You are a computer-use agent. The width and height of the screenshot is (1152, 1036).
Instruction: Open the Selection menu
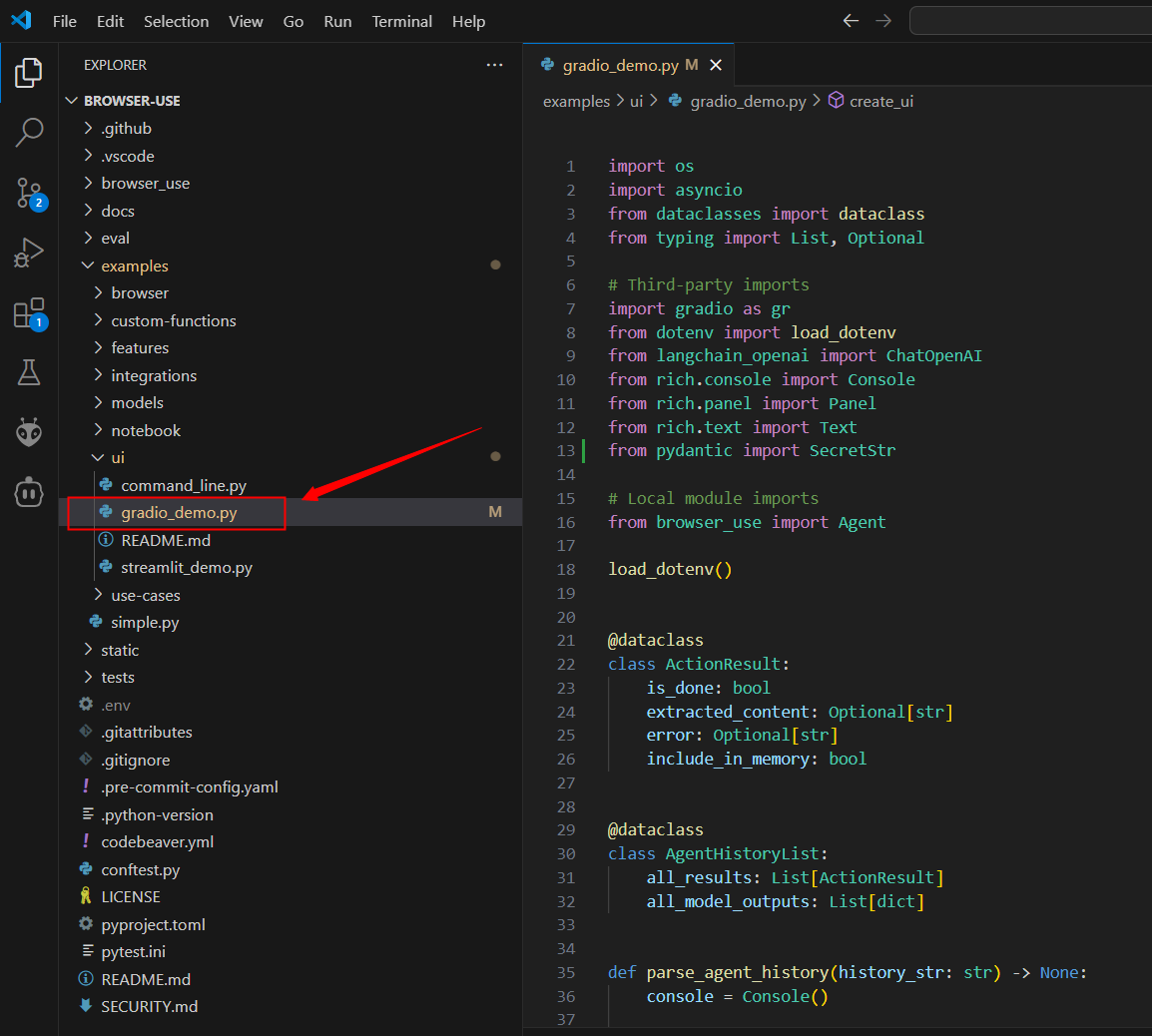[x=177, y=21]
